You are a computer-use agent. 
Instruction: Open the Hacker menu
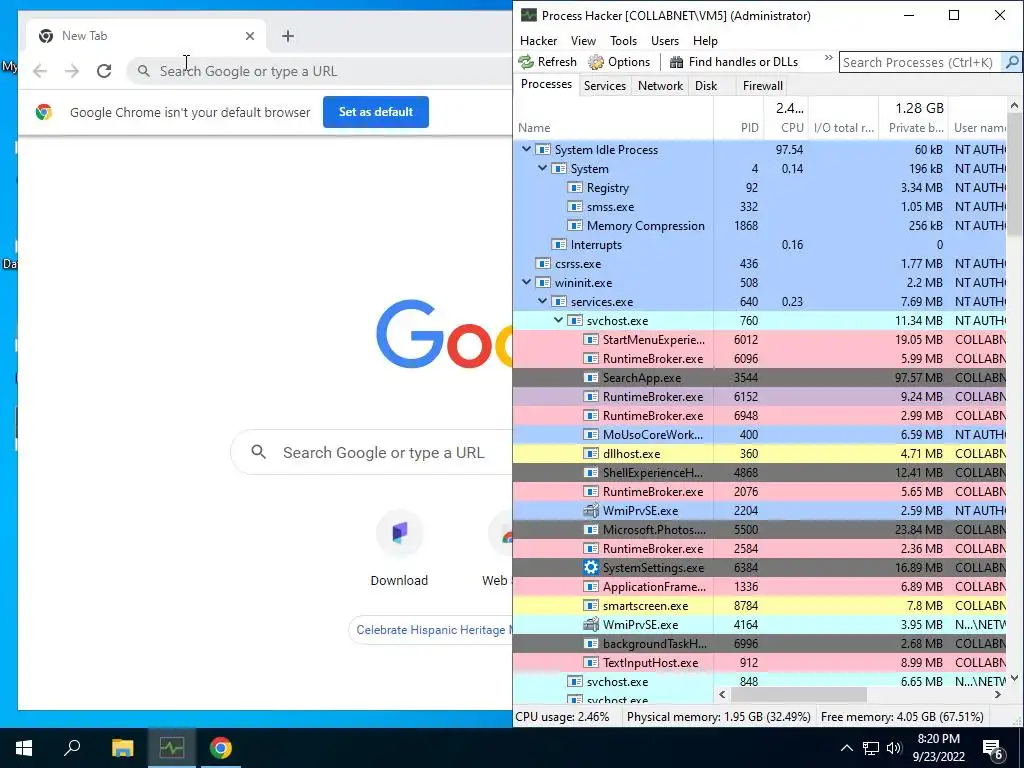(538, 40)
